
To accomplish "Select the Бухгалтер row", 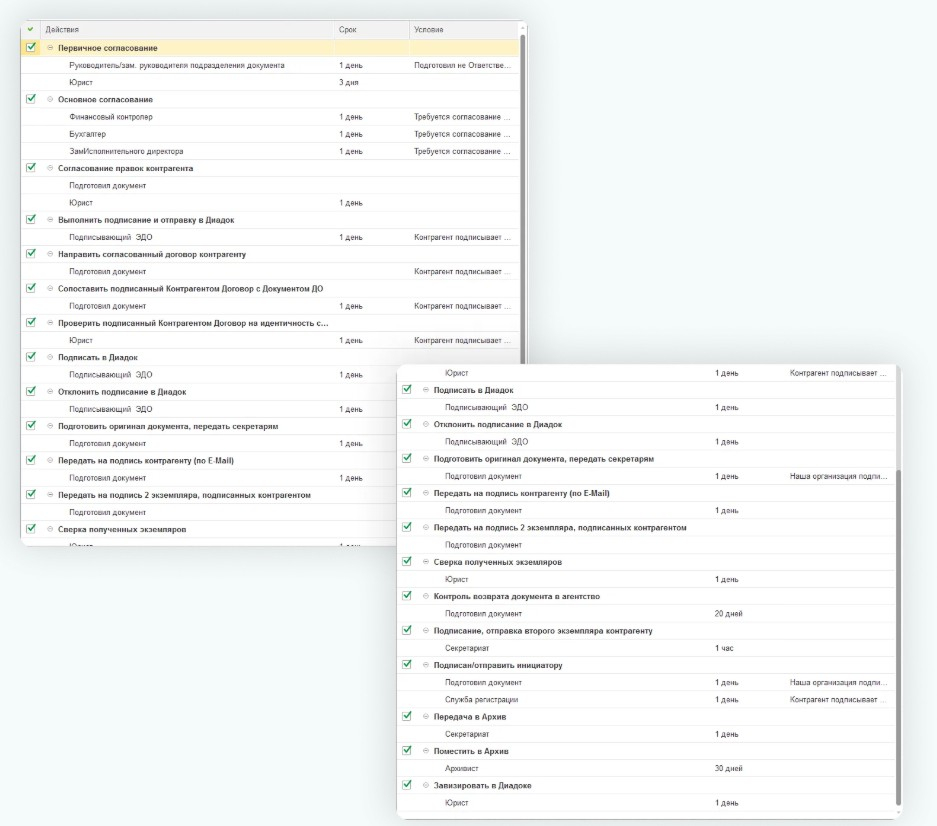I will (x=88, y=134).
